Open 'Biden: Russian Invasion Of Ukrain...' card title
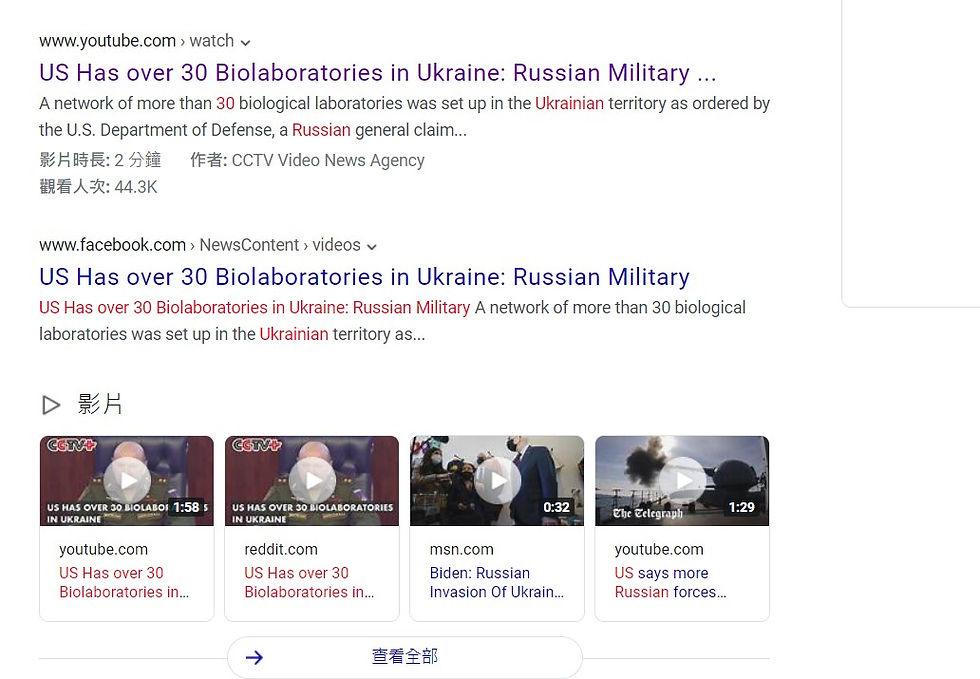The image size is (980, 679). pos(497,583)
